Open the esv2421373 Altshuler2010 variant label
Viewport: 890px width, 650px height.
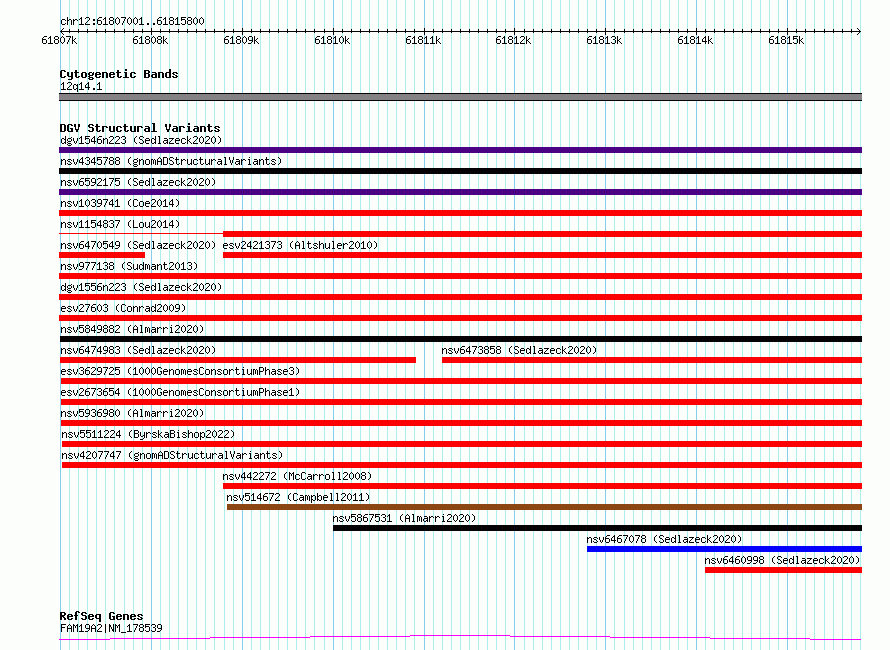[300, 245]
